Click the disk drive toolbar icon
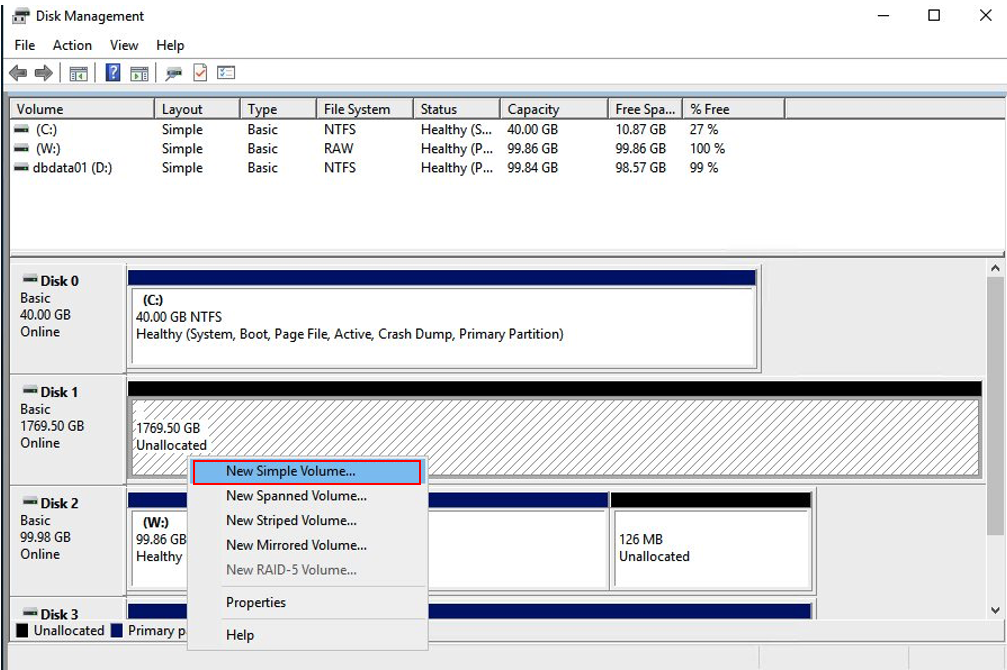 [x=174, y=73]
